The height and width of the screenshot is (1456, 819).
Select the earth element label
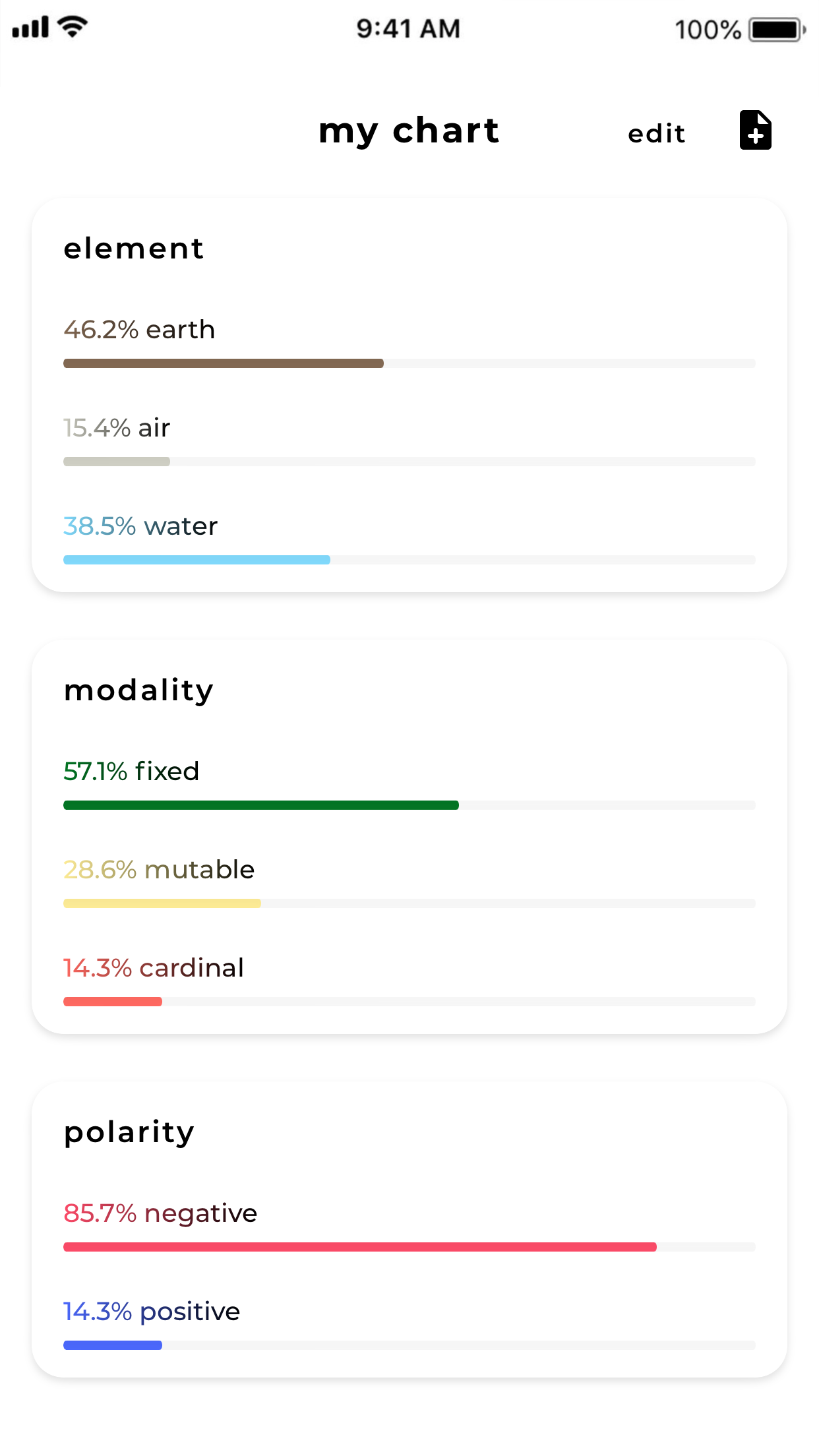pos(138,330)
